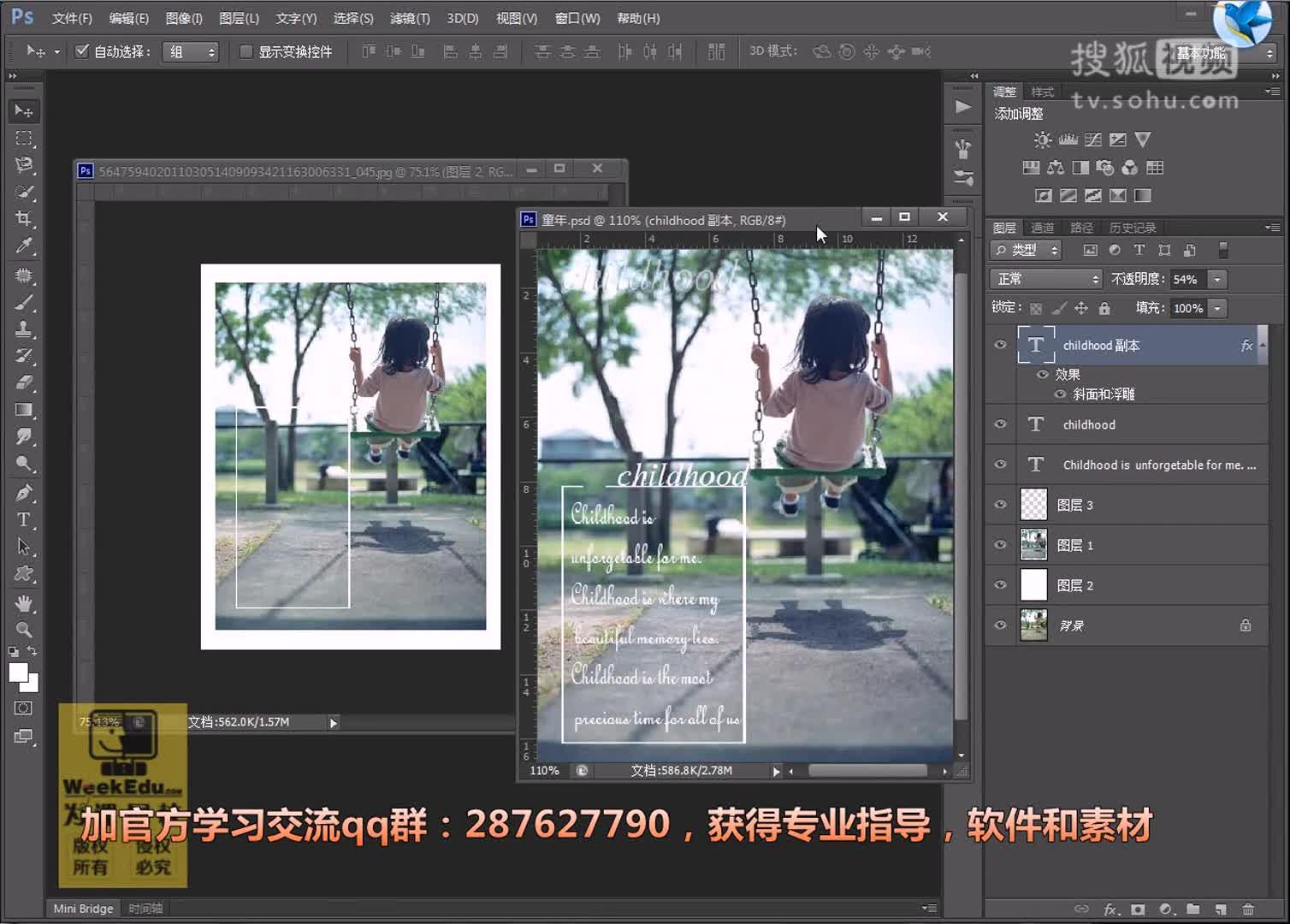Open the layer blend mode dropdown

coord(1045,279)
